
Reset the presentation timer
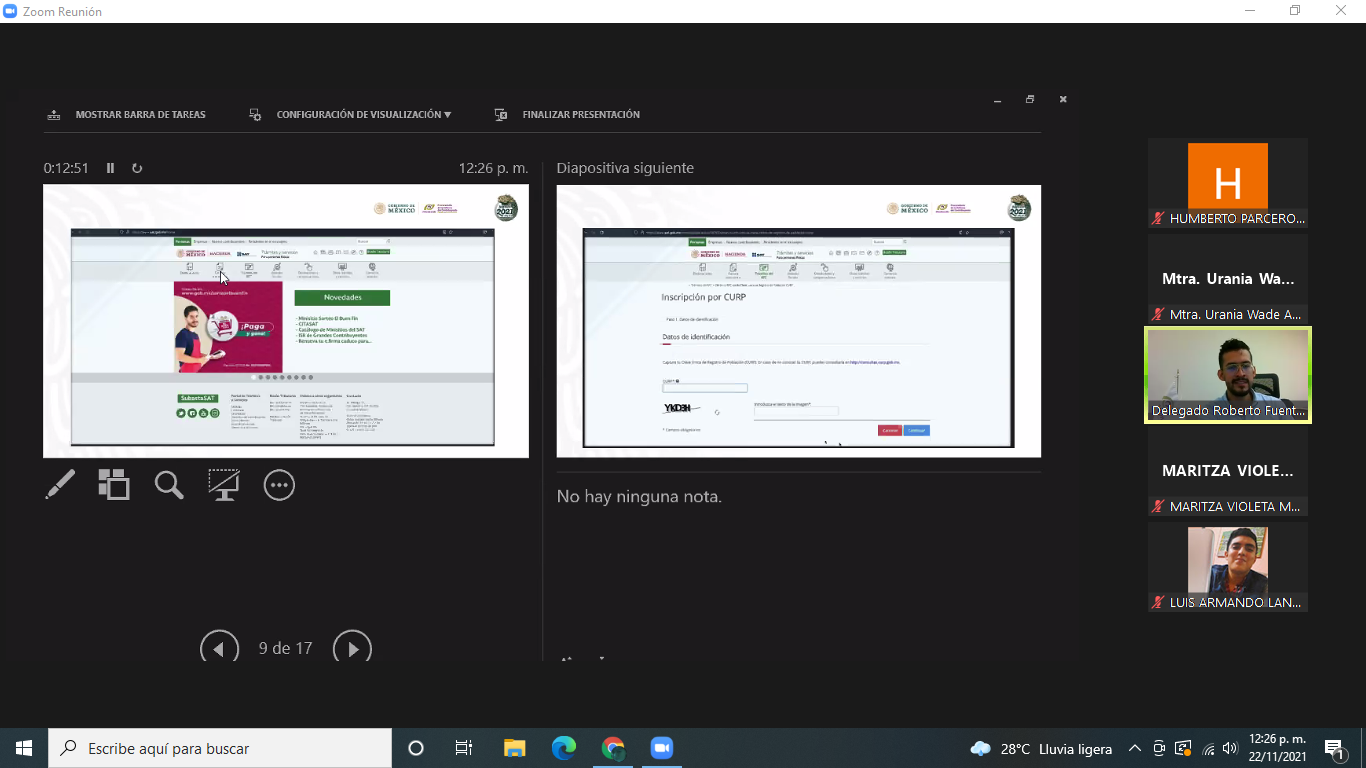[137, 168]
